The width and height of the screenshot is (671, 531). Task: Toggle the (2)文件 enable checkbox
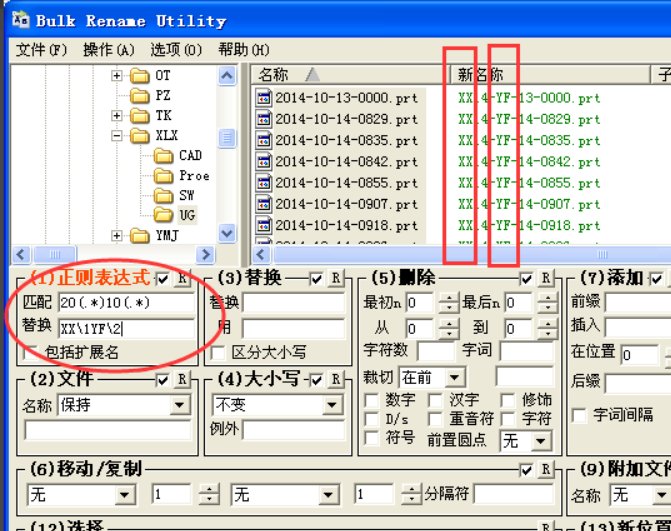[x=163, y=380]
